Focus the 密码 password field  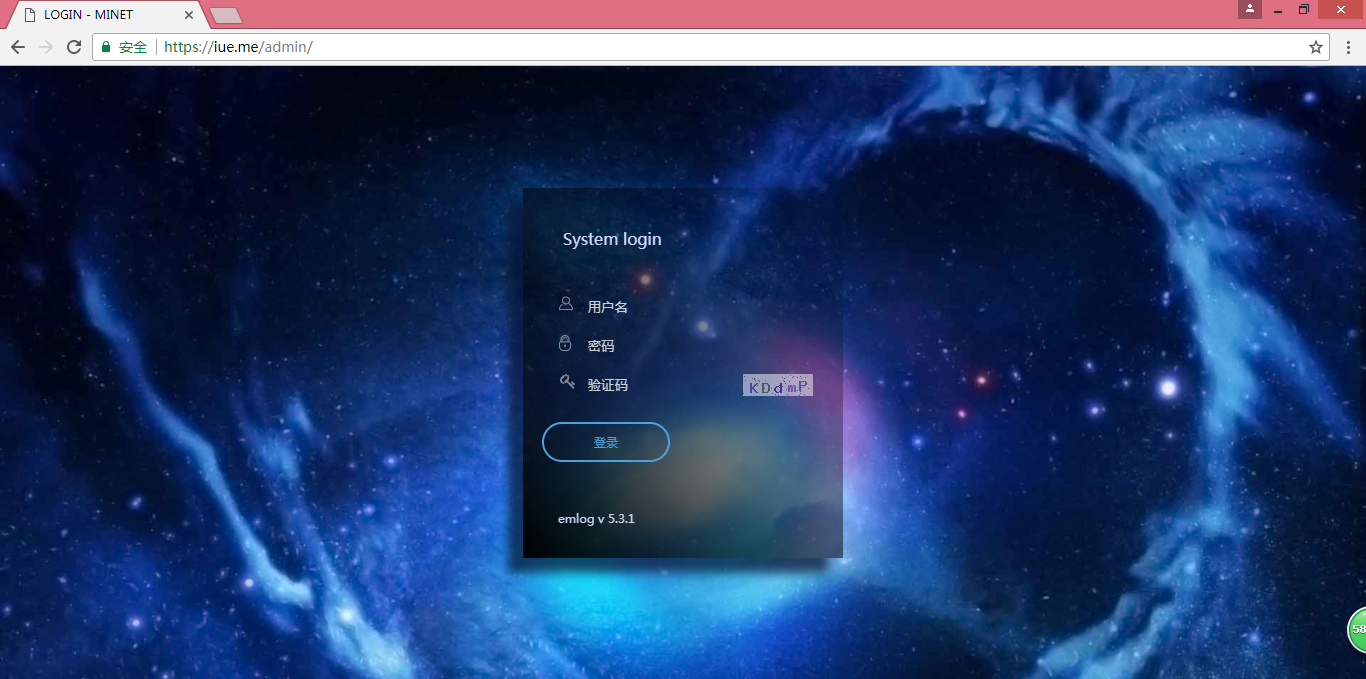click(700, 346)
